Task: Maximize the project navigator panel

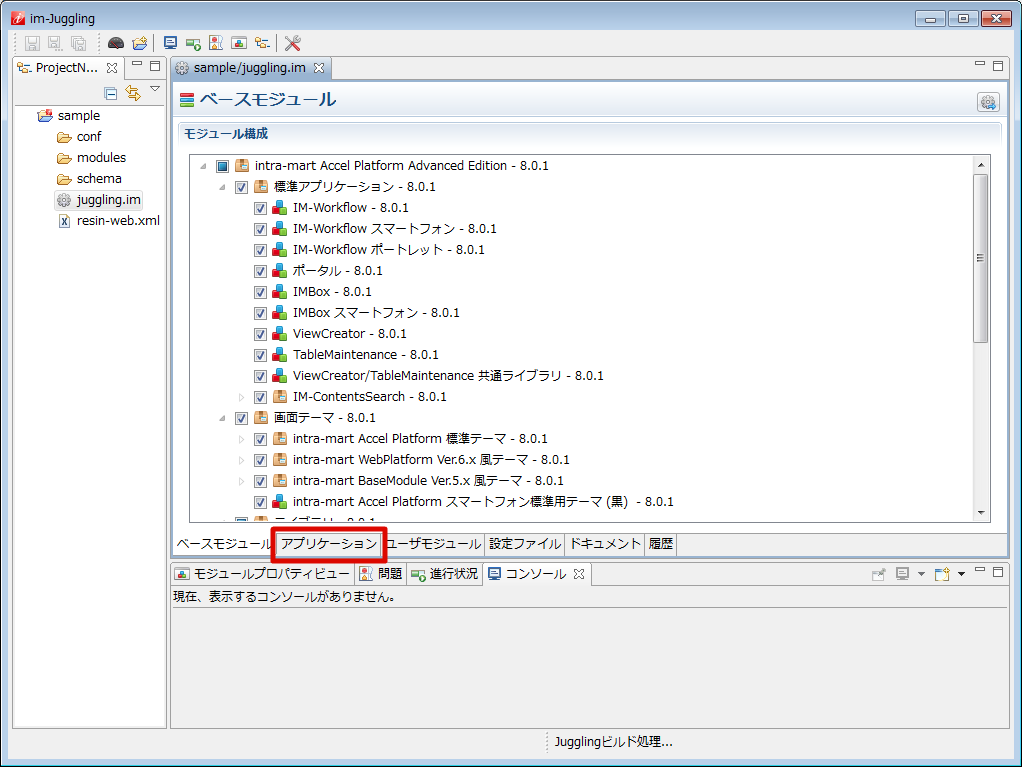Action: click(x=155, y=65)
